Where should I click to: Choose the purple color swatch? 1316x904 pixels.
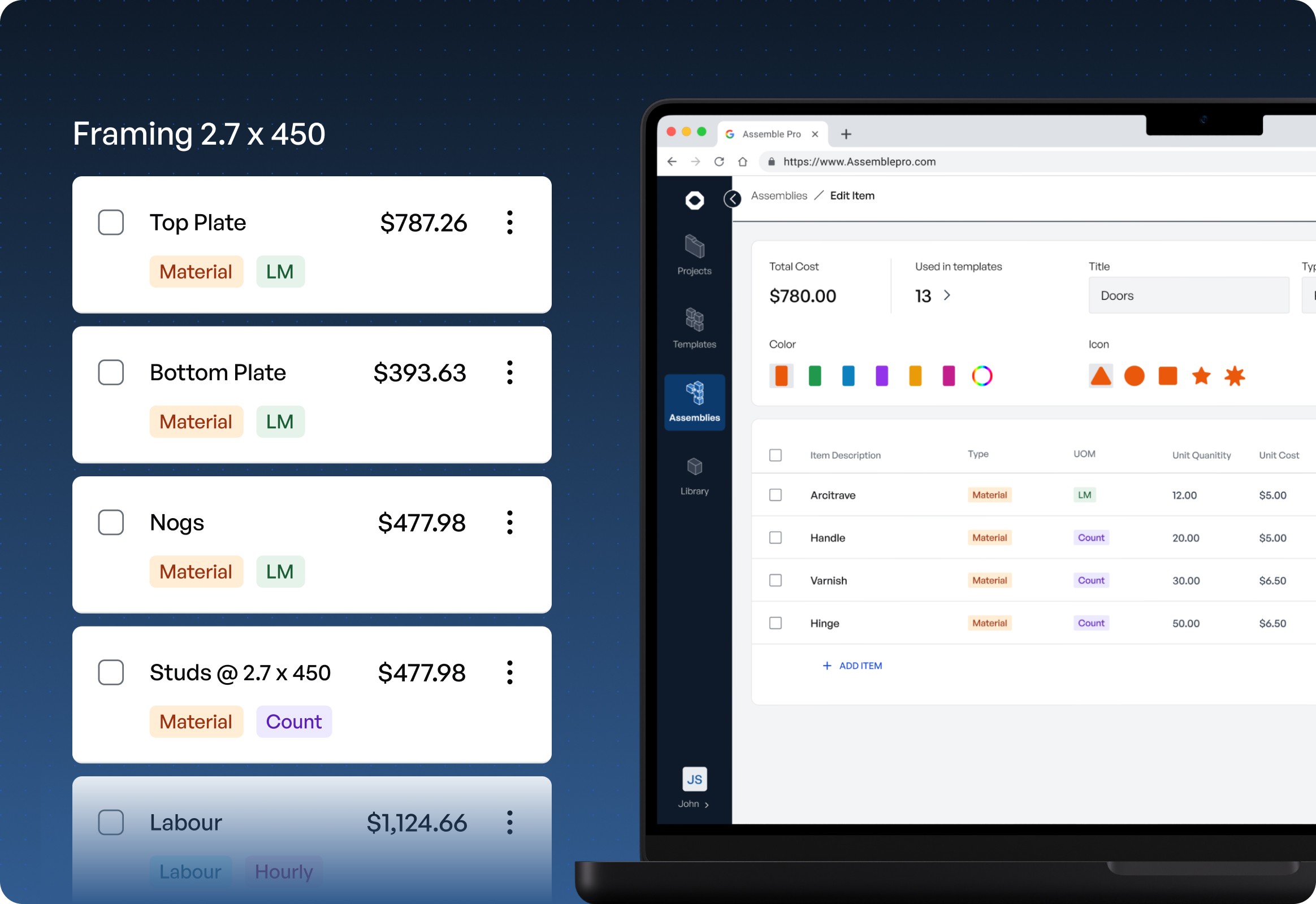pyautogui.click(x=881, y=376)
